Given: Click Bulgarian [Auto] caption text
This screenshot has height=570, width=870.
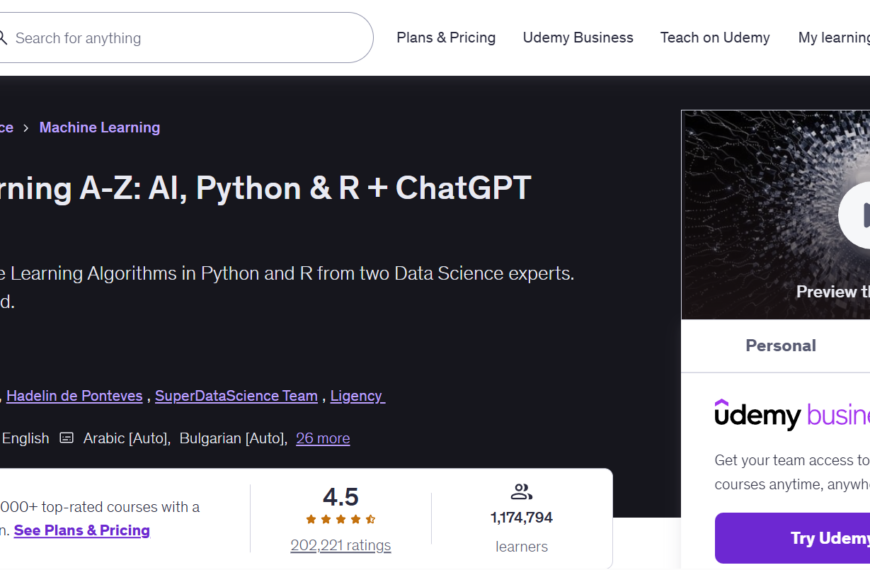Looking at the screenshot, I should tap(233, 438).
